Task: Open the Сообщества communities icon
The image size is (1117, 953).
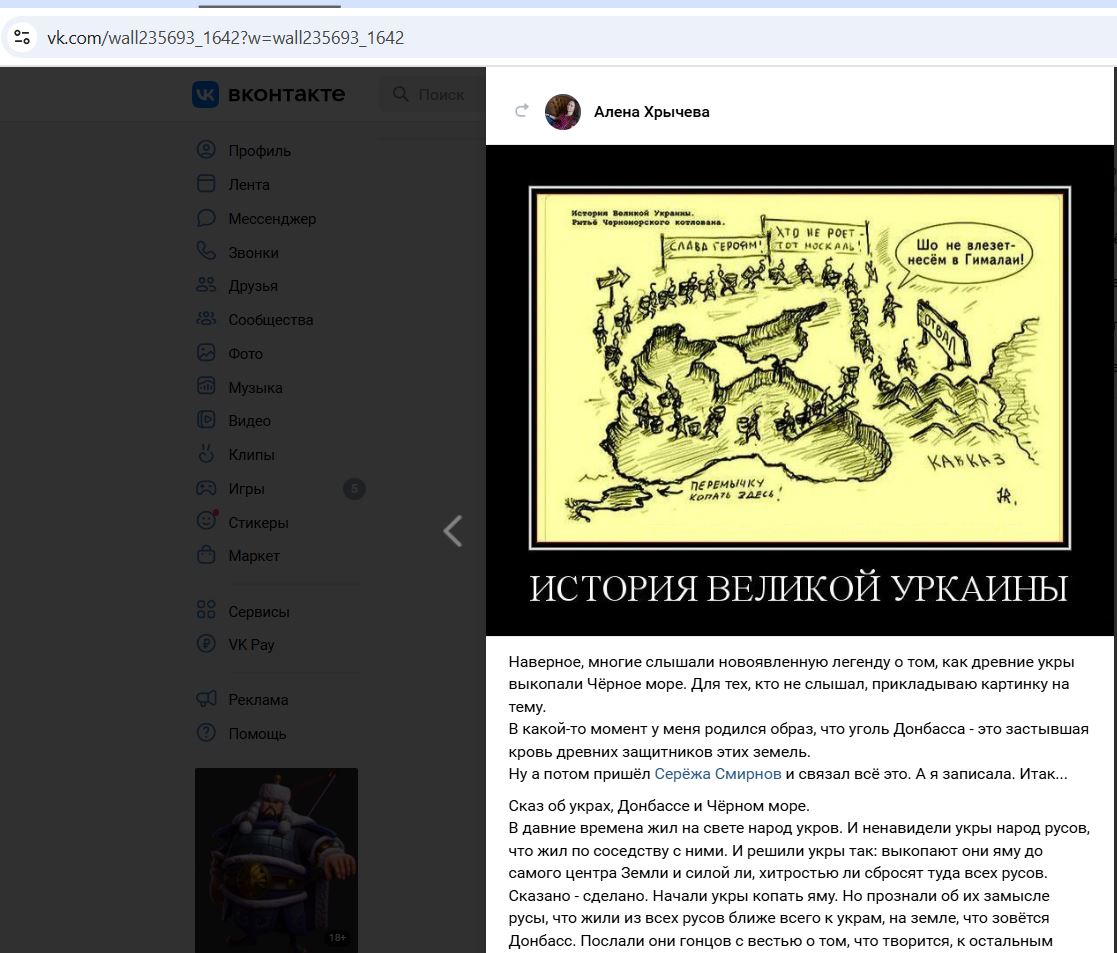Action: 206,319
